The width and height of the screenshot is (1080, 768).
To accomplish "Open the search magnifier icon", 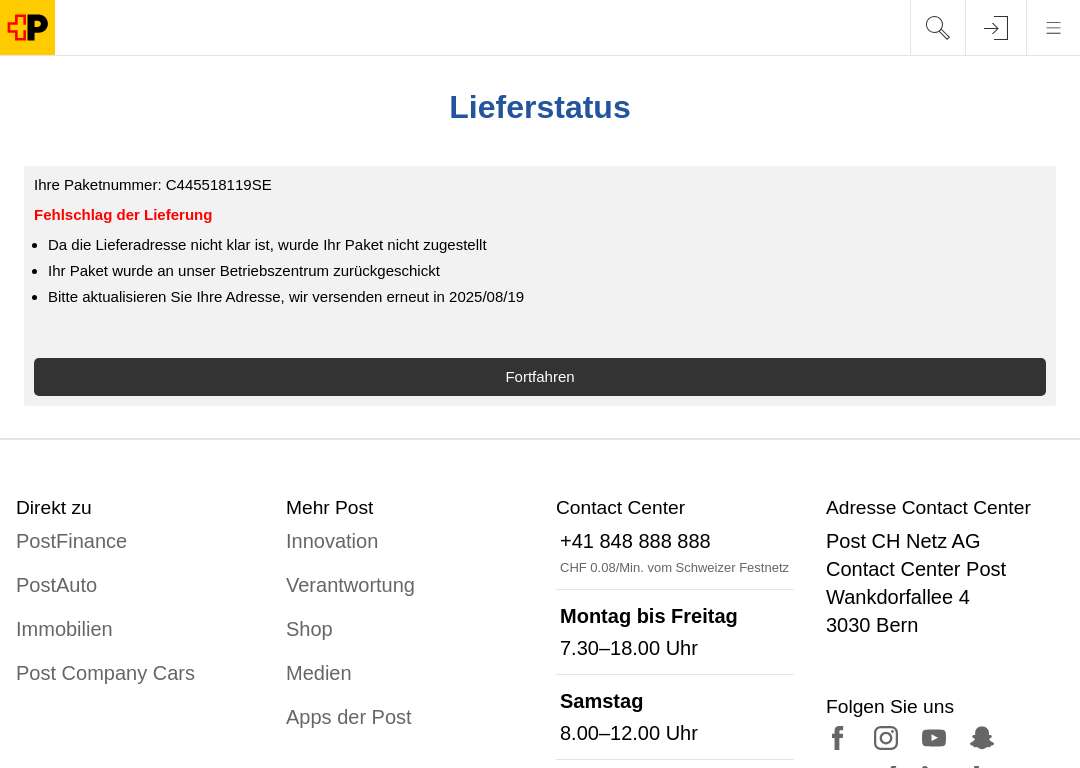I will (x=937, y=28).
